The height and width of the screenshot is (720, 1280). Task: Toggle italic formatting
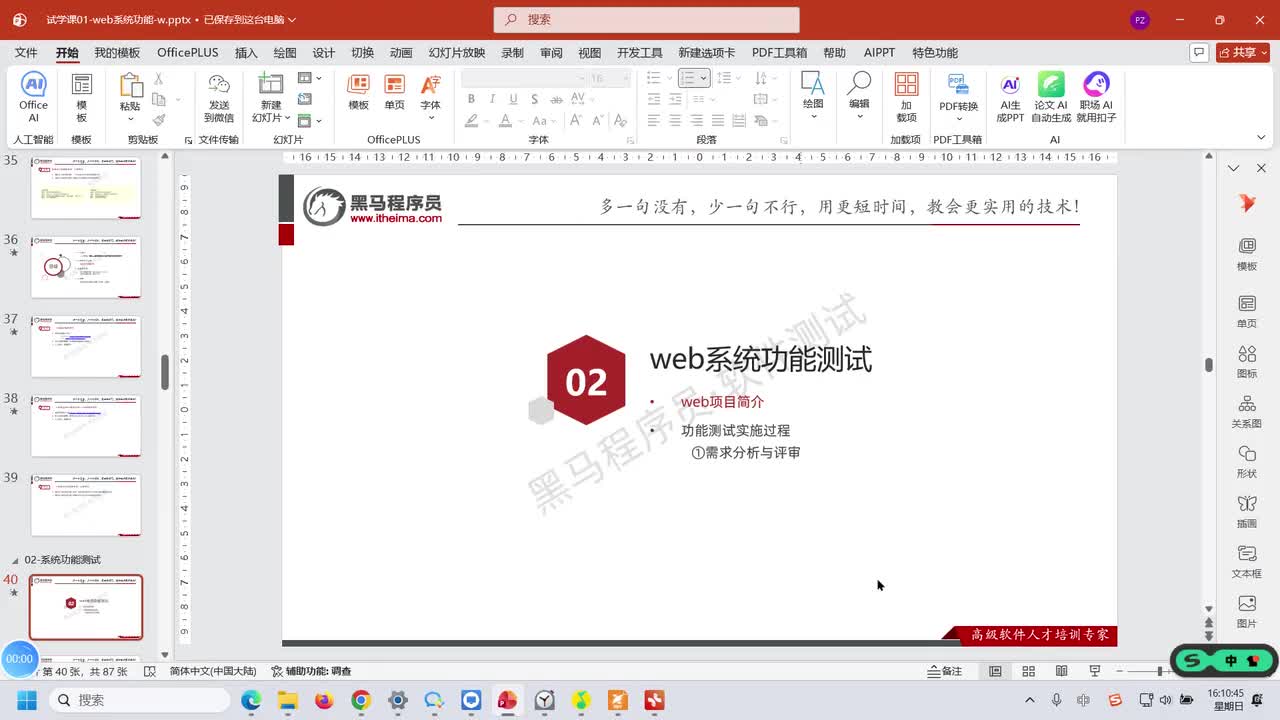[x=492, y=99]
